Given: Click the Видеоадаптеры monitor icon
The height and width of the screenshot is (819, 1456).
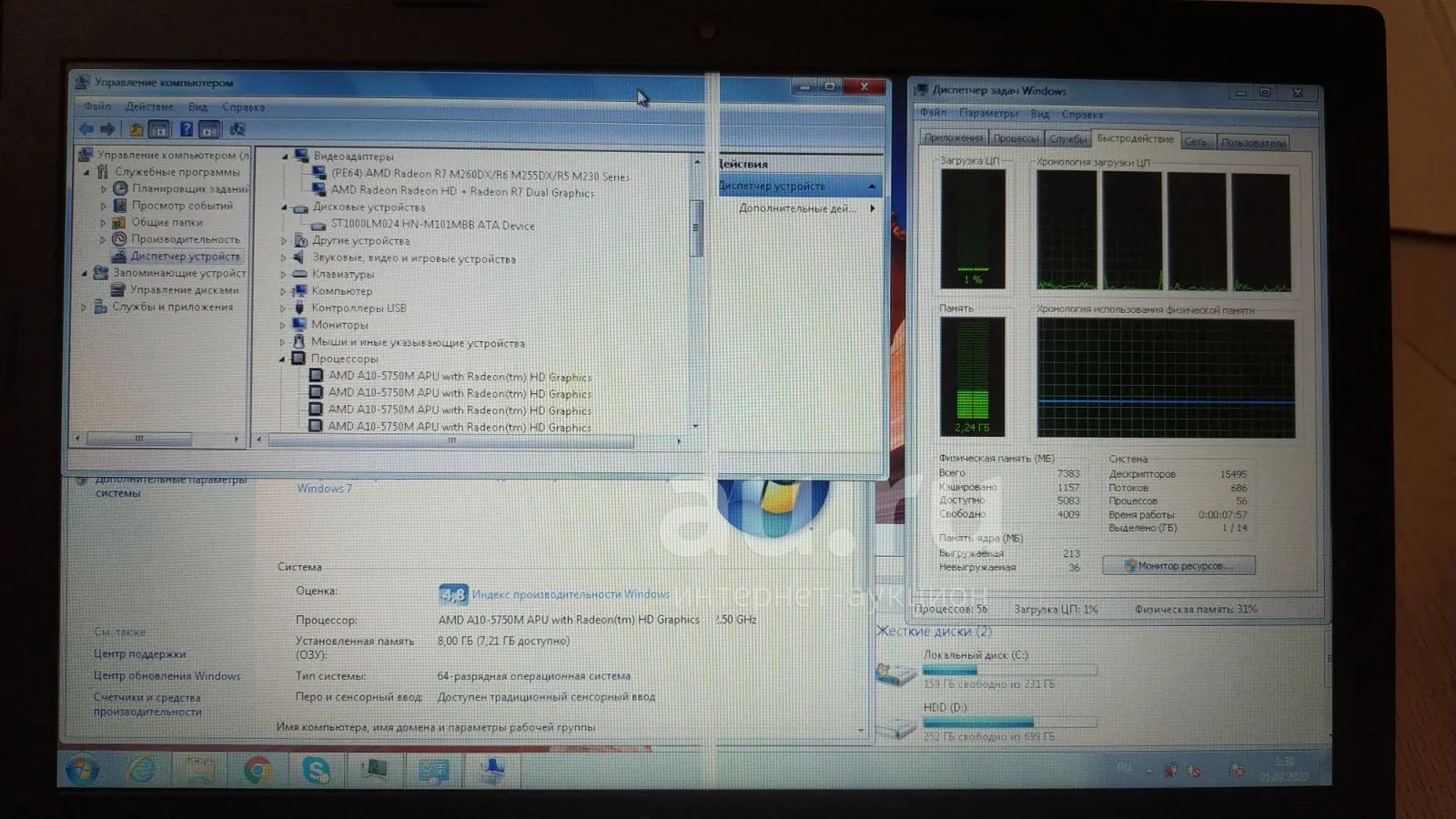Looking at the screenshot, I should (x=301, y=157).
